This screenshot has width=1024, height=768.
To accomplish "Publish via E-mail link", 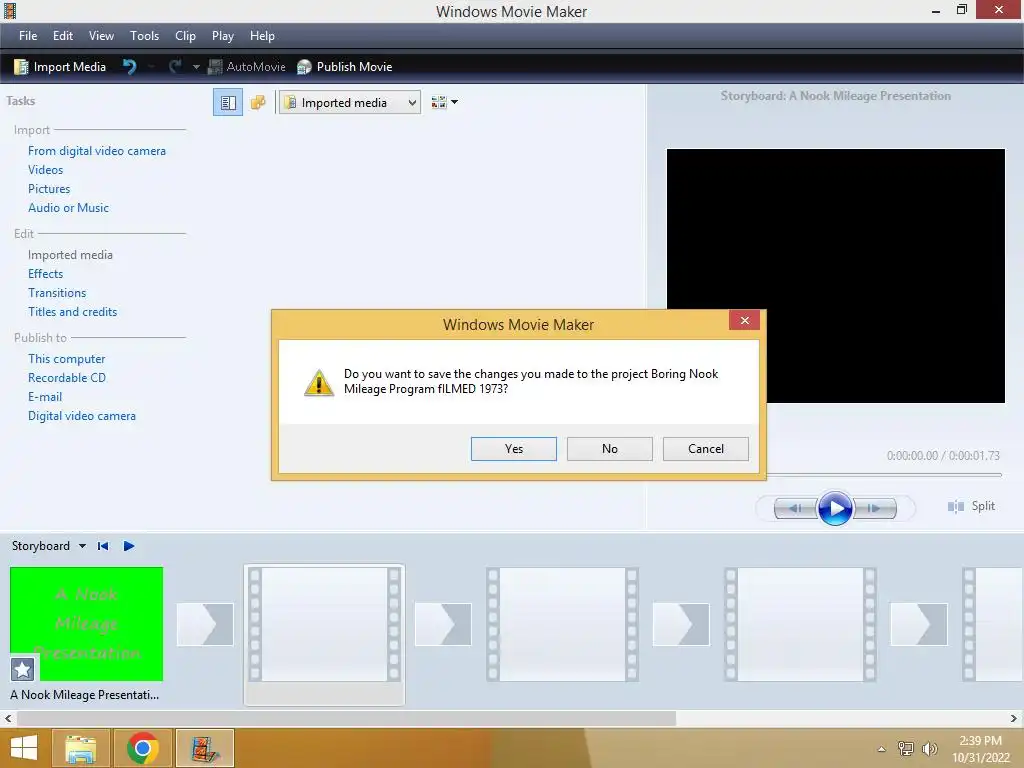I will point(45,396).
